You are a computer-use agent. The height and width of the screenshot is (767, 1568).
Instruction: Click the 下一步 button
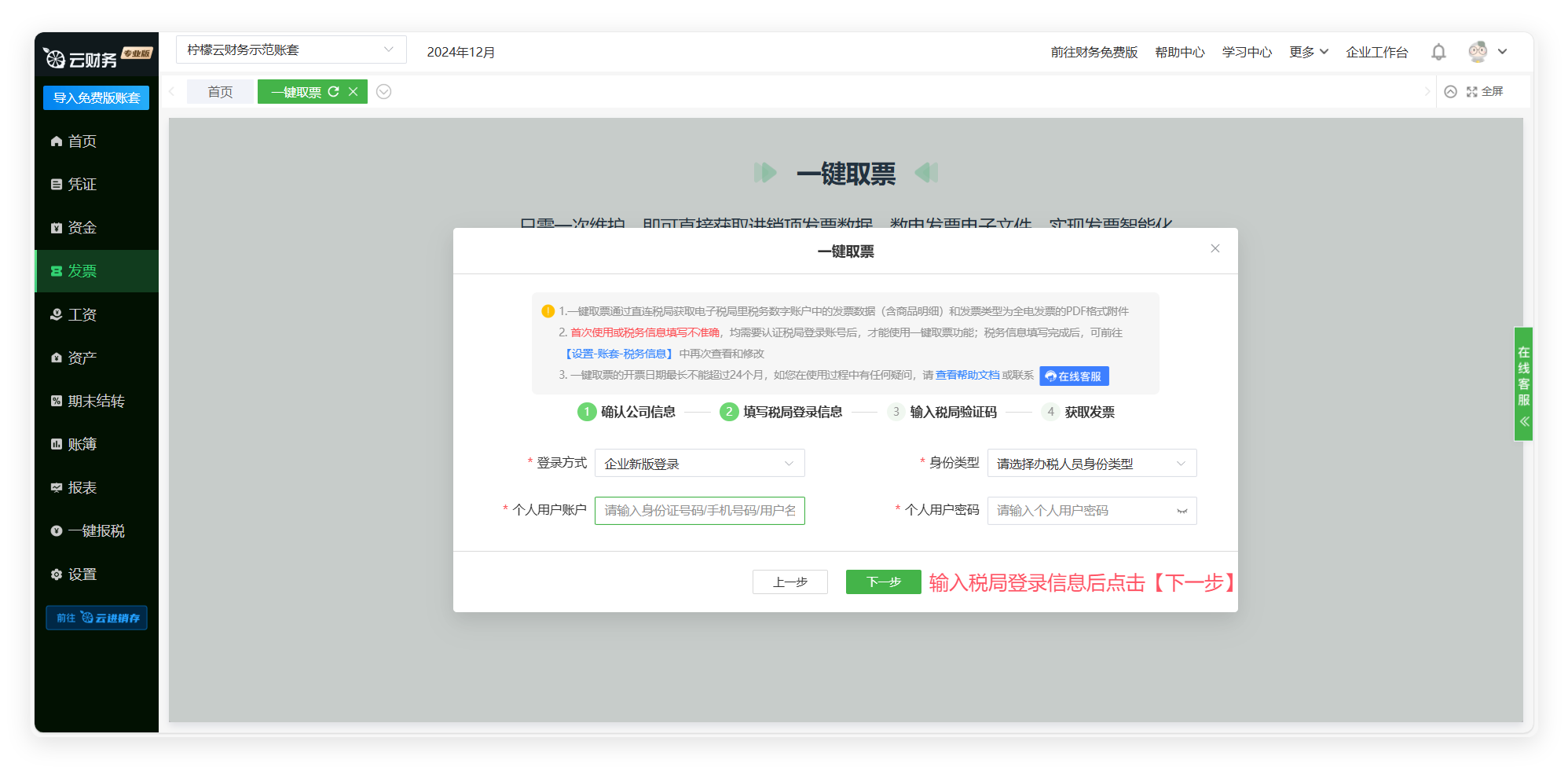(883, 582)
